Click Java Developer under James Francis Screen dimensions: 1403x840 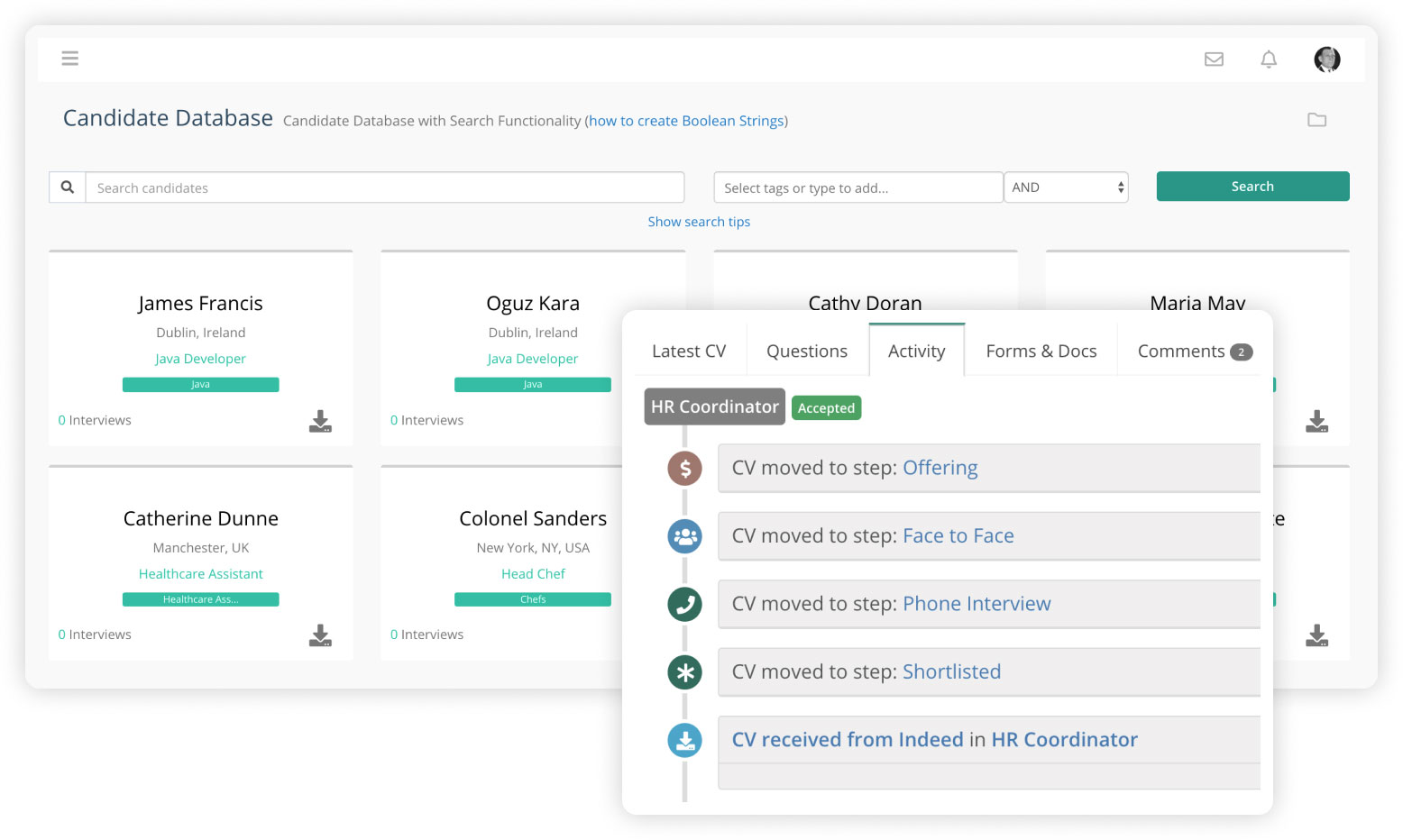pyautogui.click(x=200, y=359)
